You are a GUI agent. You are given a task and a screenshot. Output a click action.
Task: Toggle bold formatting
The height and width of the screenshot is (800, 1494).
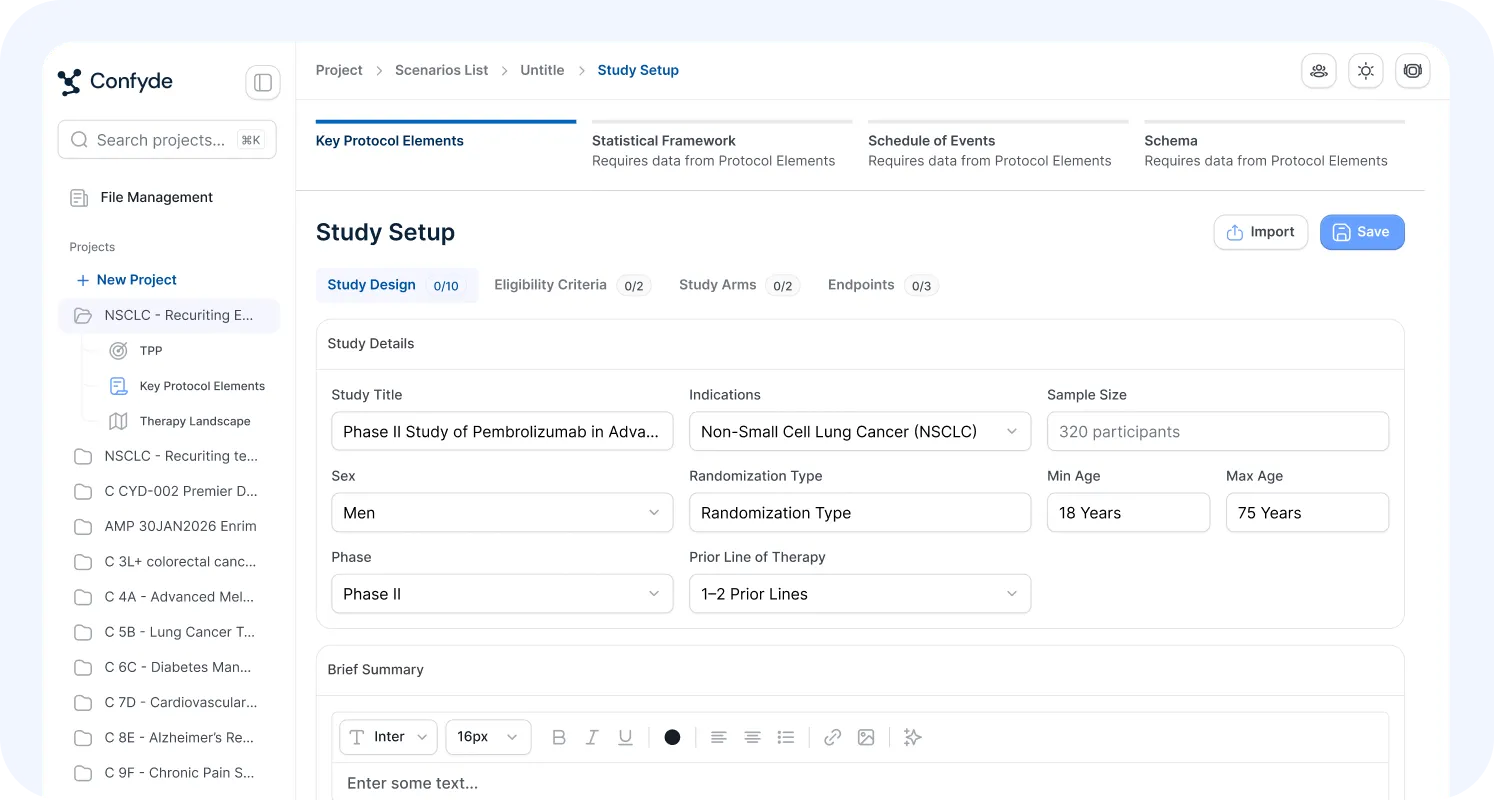tap(559, 737)
